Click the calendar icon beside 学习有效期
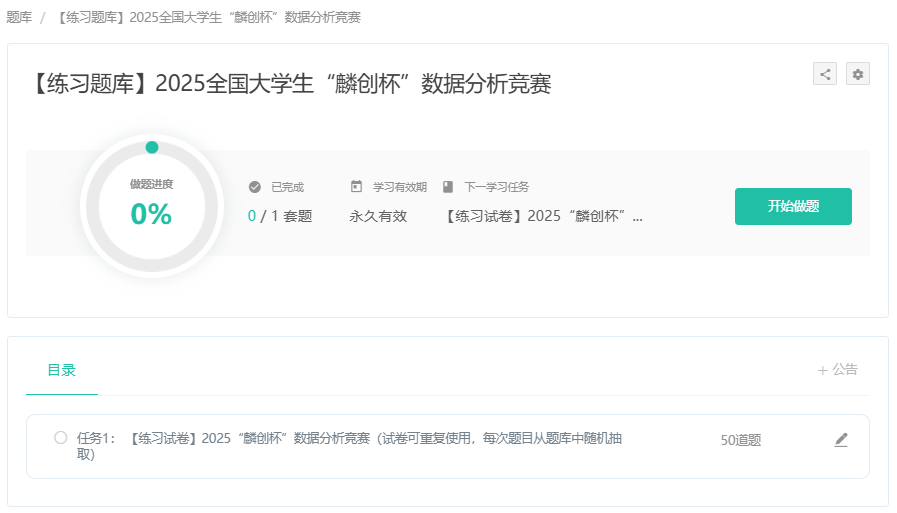Viewport: 897px width, 513px height. click(x=356, y=187)
